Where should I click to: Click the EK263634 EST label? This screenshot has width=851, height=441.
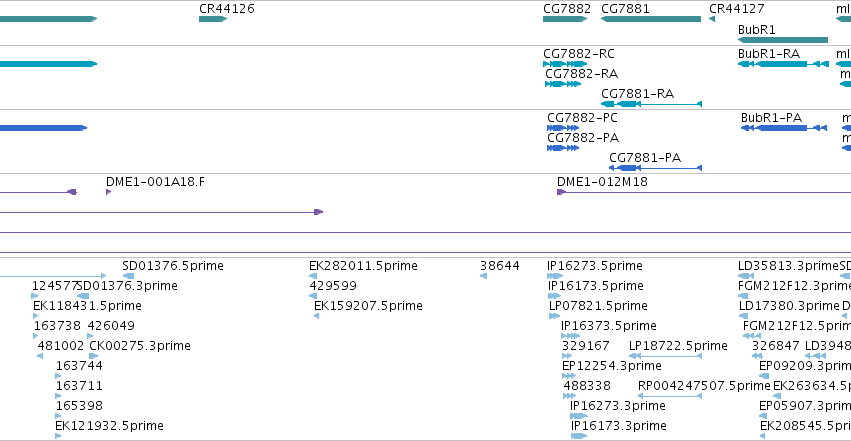point(812,386)
